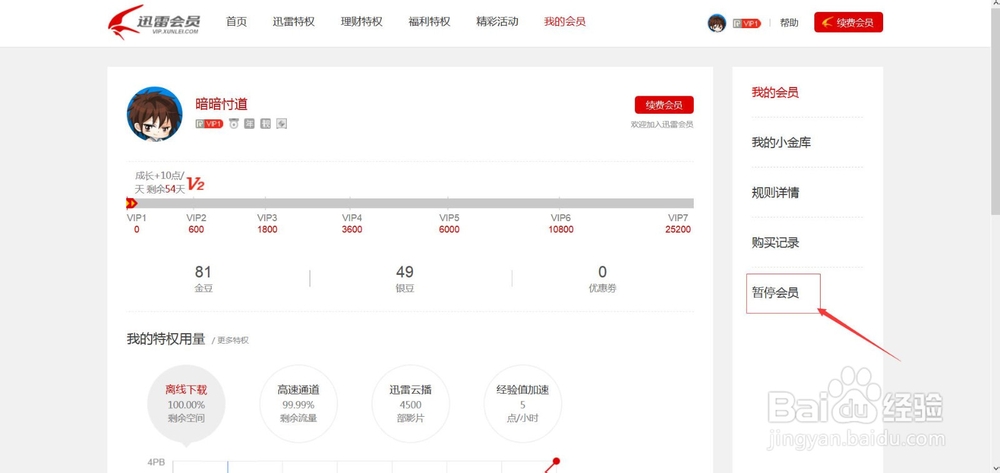Click the VIP1 badge in header
Screen dimensions: 1000x473
(747, 23)
